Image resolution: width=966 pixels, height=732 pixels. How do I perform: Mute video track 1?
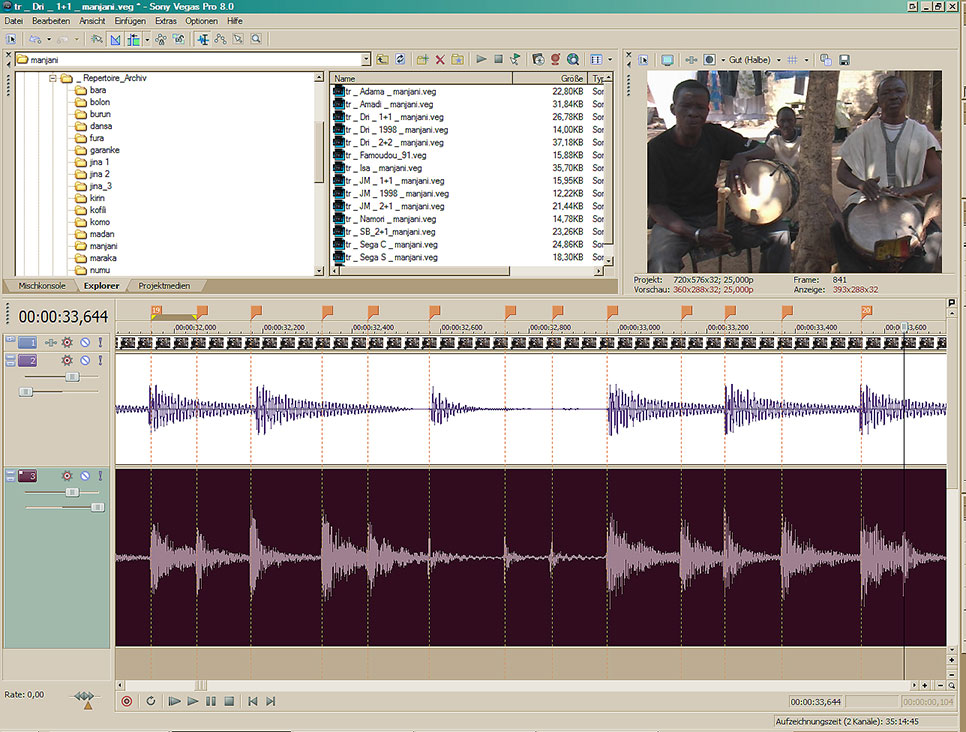(x=85, y=343)
